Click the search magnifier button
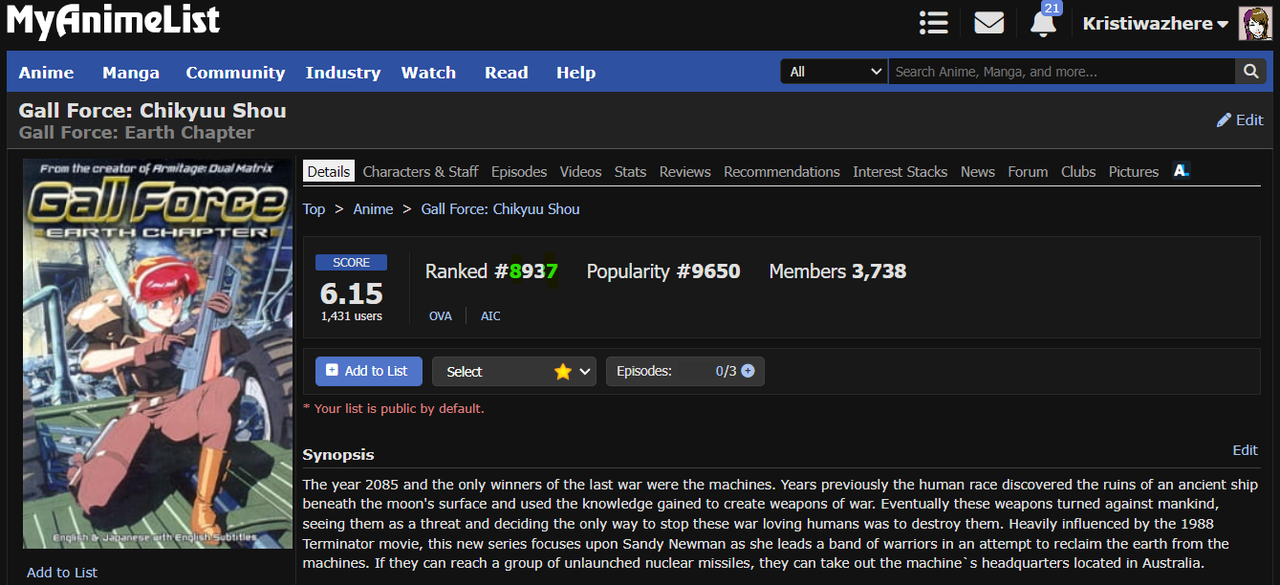Screen dimensions: 1280x585 (1250, 71)
